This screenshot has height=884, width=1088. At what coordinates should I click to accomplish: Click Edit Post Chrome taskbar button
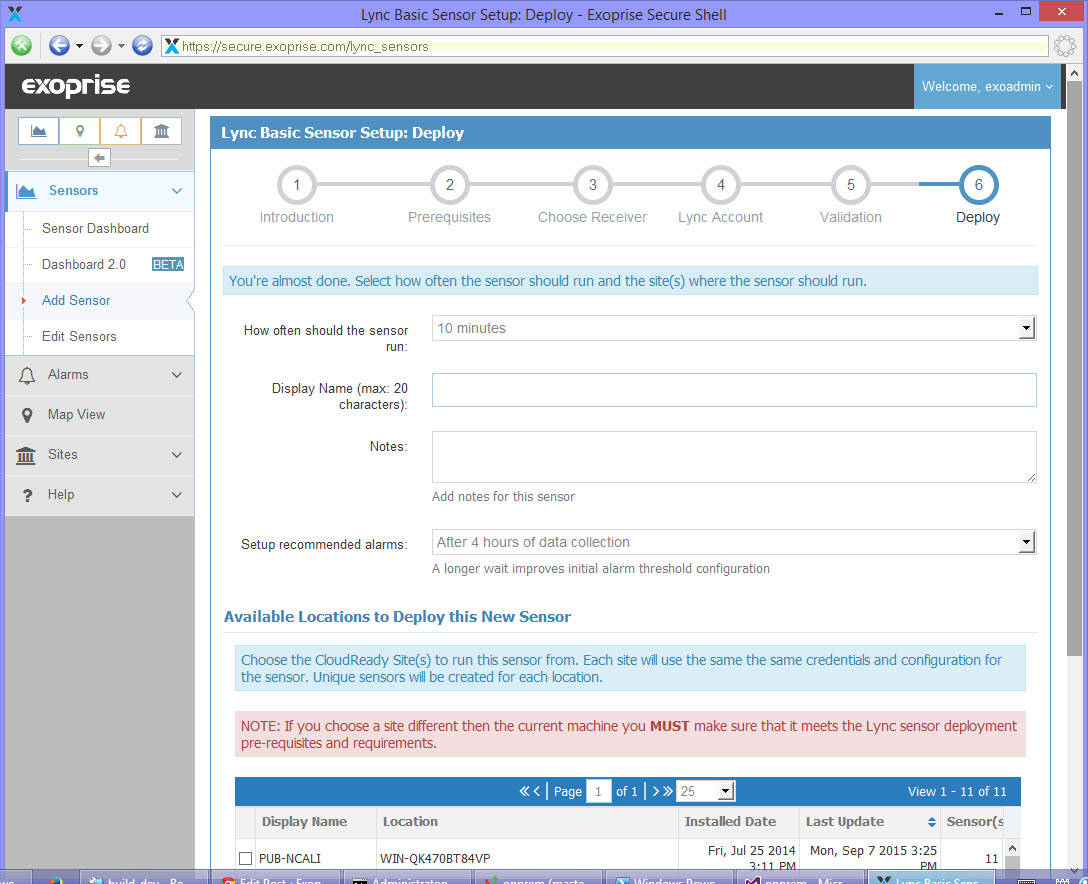tap(275, 878)
